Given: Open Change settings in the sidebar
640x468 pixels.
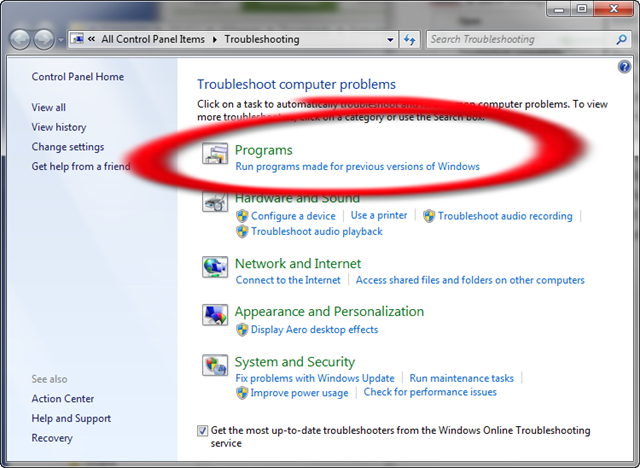Looking at the screenshot, I should pos(68,146).
